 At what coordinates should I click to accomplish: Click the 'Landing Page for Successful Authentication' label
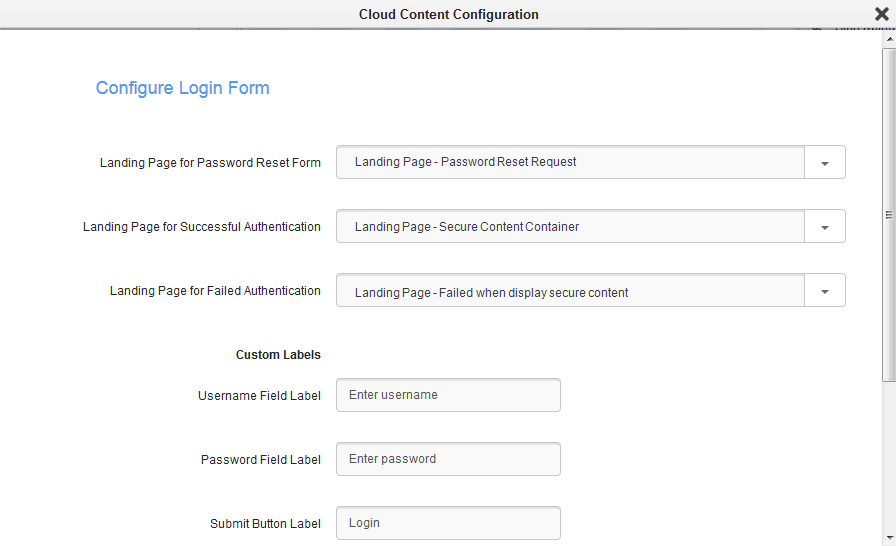pos(202,227)
